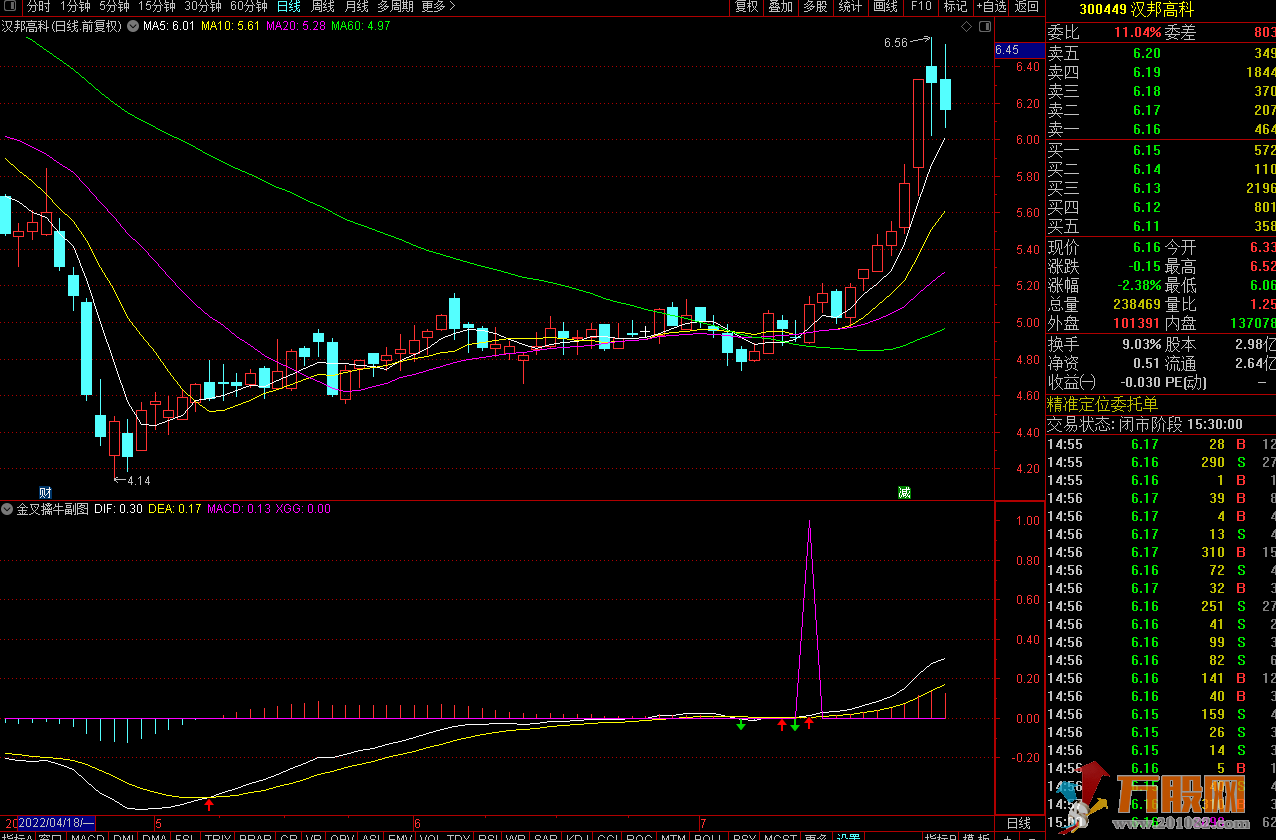Click the 返回 back button
Screen dimensions: 1276x840
[1027, 7]
